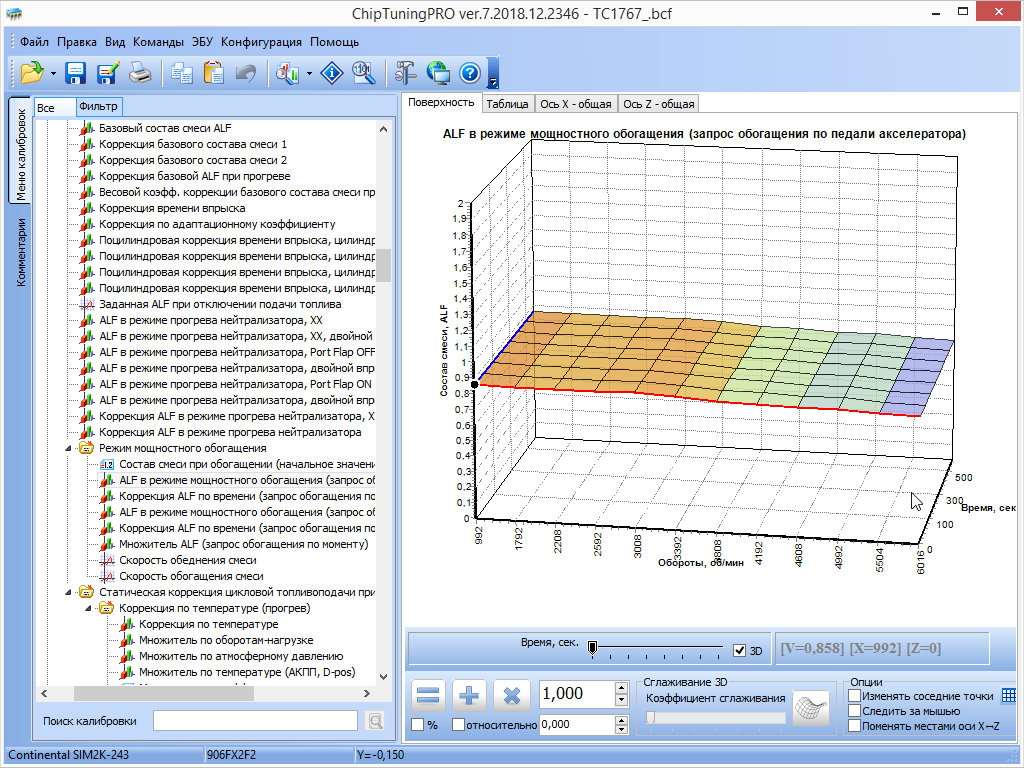The width and height of the screenshot is (1024, 768).
Task: Open settings with the hammer tools icon
Action: pos(406,72)
